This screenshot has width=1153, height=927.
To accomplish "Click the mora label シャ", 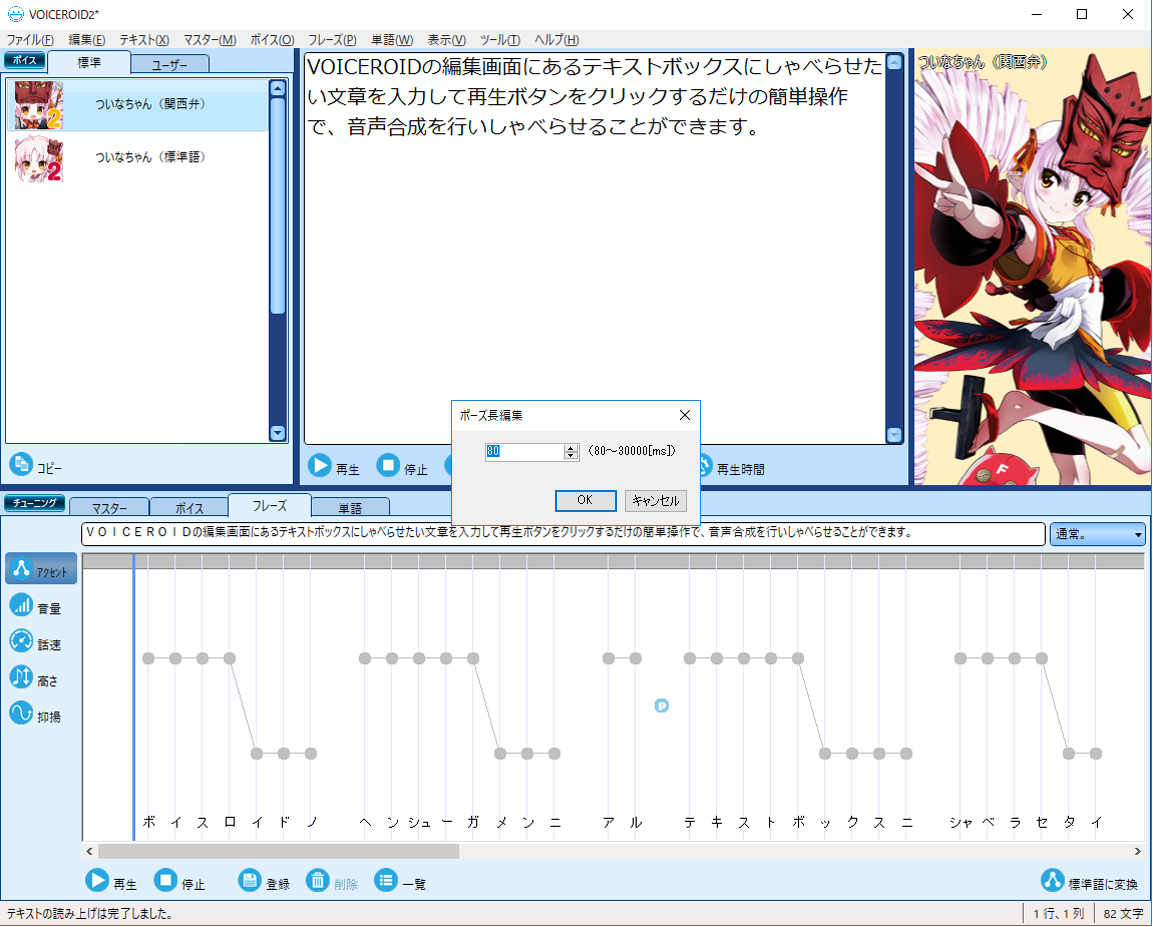I will (x=960, y=822).
